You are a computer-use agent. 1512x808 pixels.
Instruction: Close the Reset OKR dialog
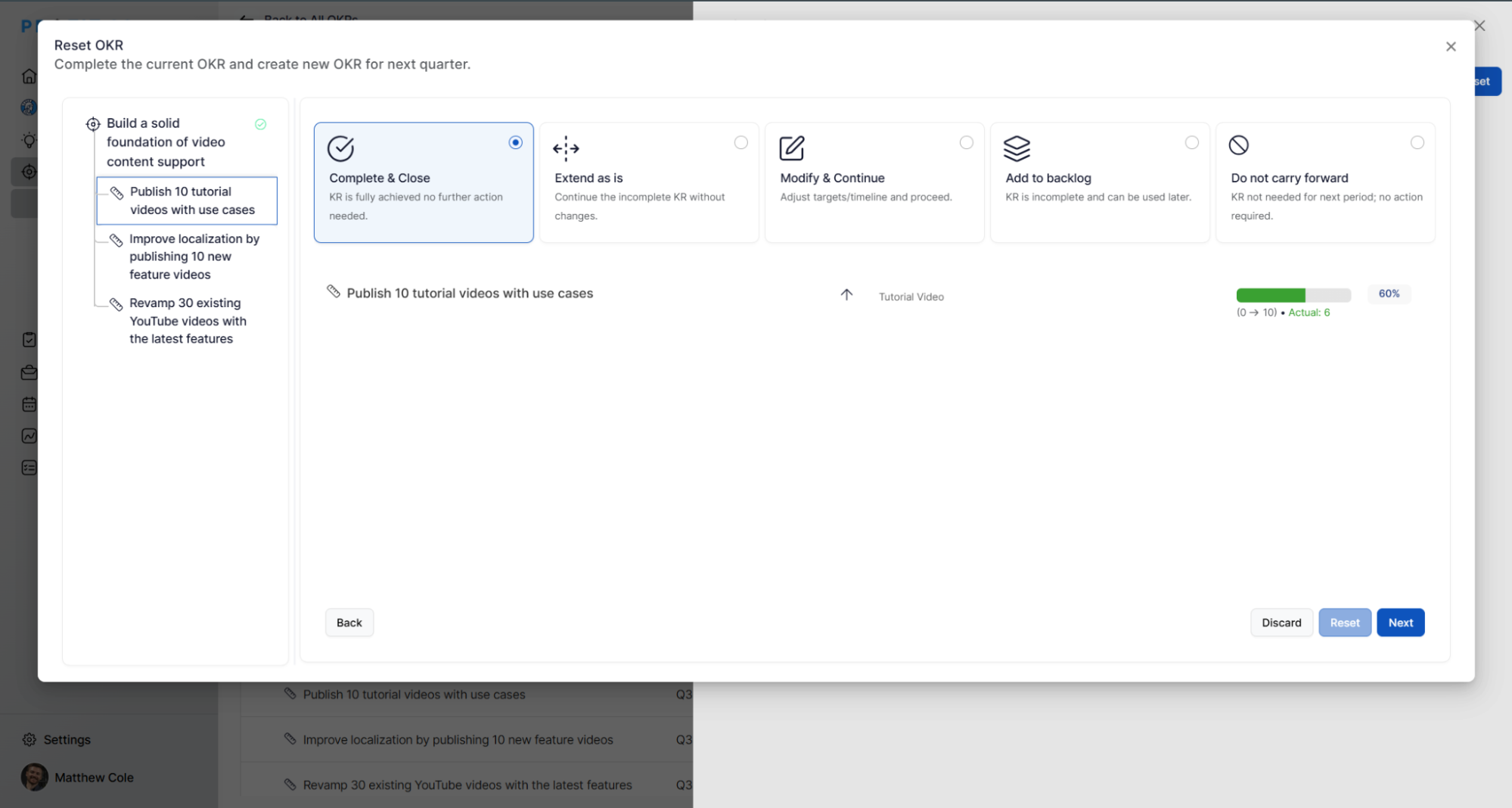1450,47
